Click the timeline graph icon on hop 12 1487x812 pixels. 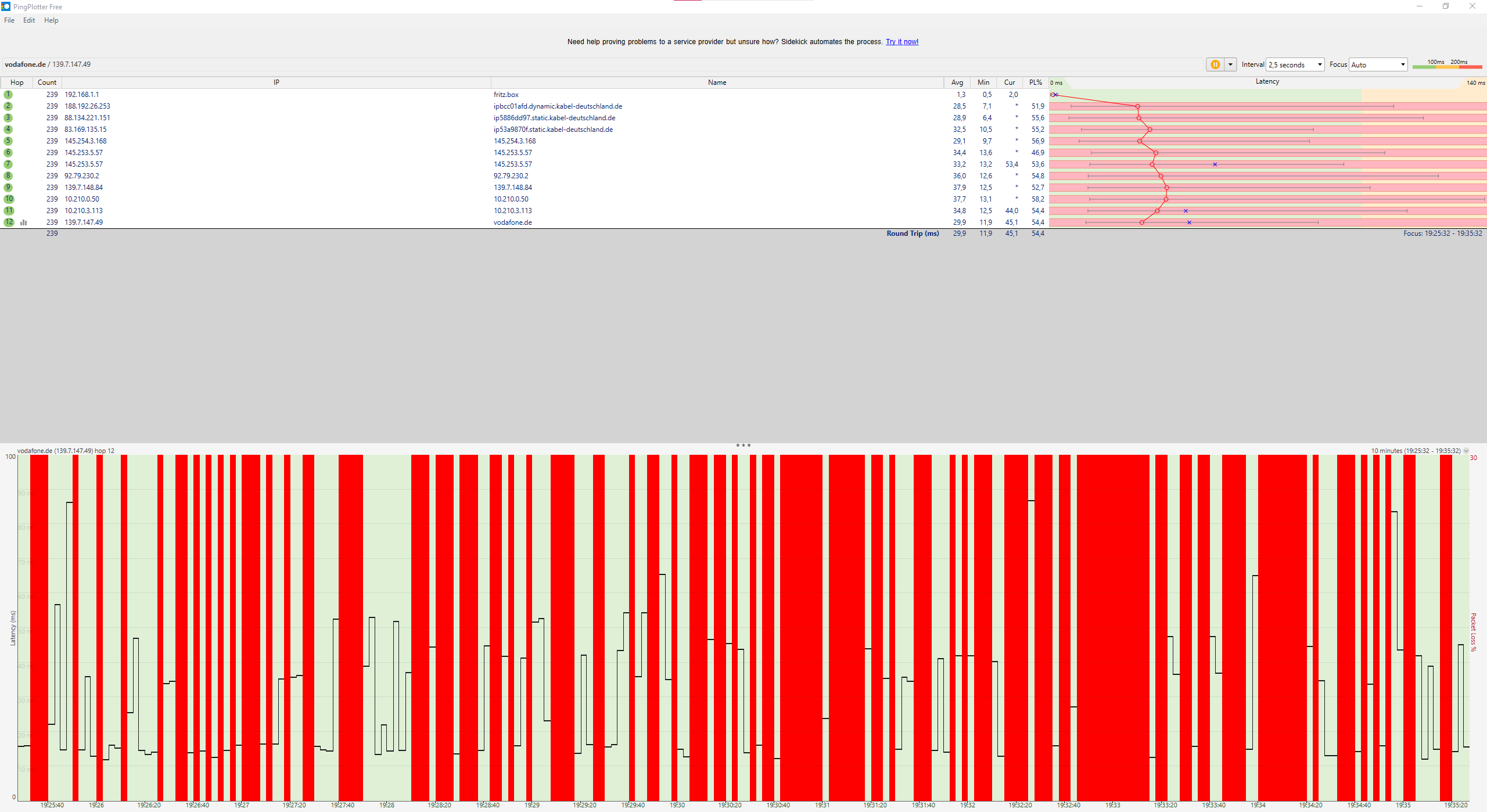point(24,222)
